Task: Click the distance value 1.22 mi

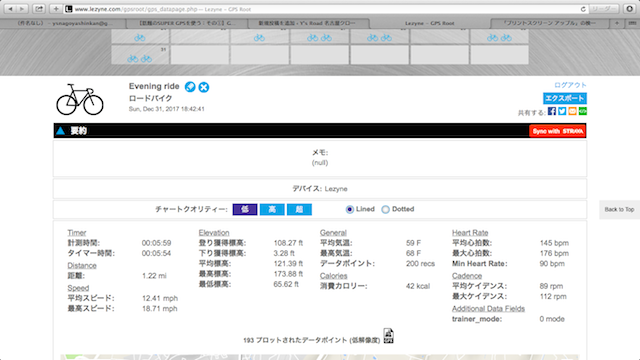Action: pos(154,276)
